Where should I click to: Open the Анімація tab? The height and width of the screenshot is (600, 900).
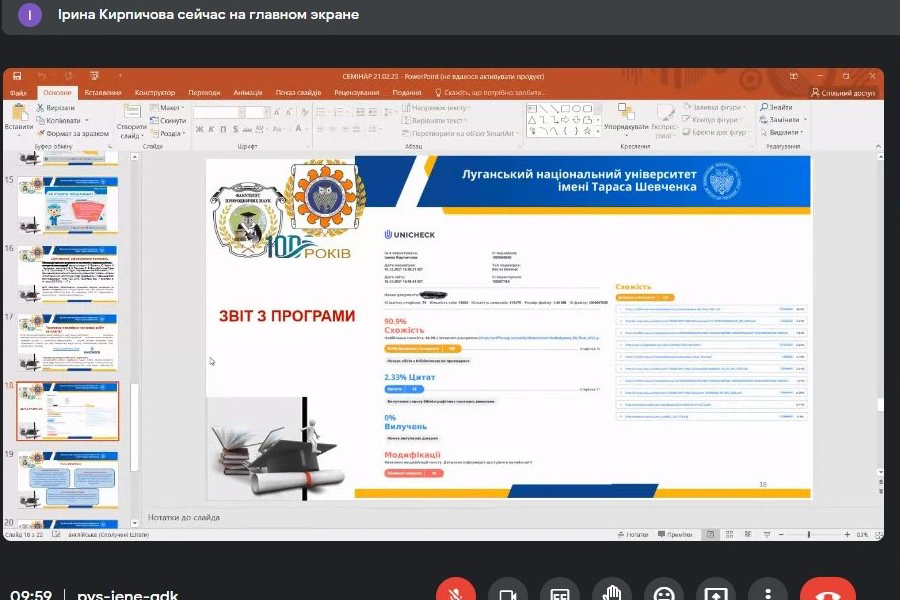pyautogui.click(x=248, y=92)
